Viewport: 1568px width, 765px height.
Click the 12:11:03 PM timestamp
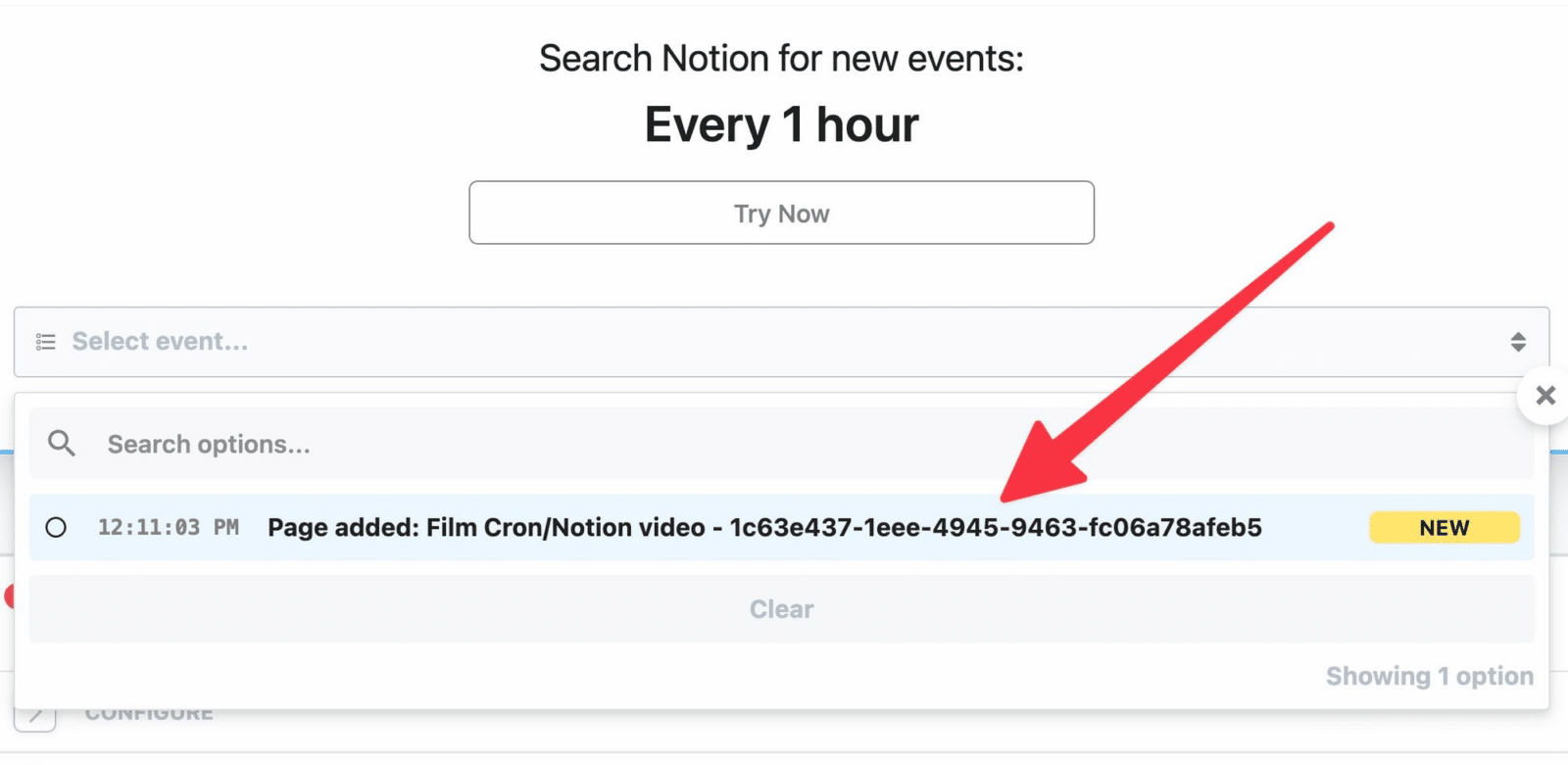(169, 528)
